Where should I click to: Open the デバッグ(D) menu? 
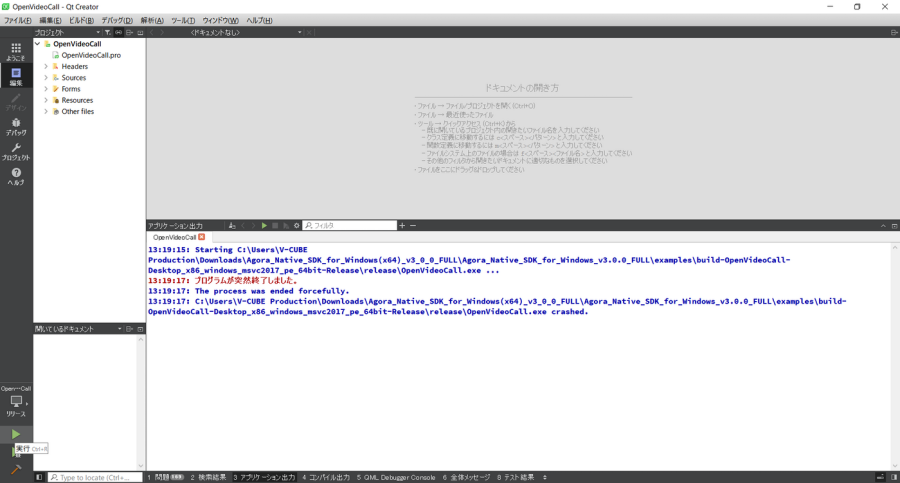pyautogui.click(x=117, y=20)
